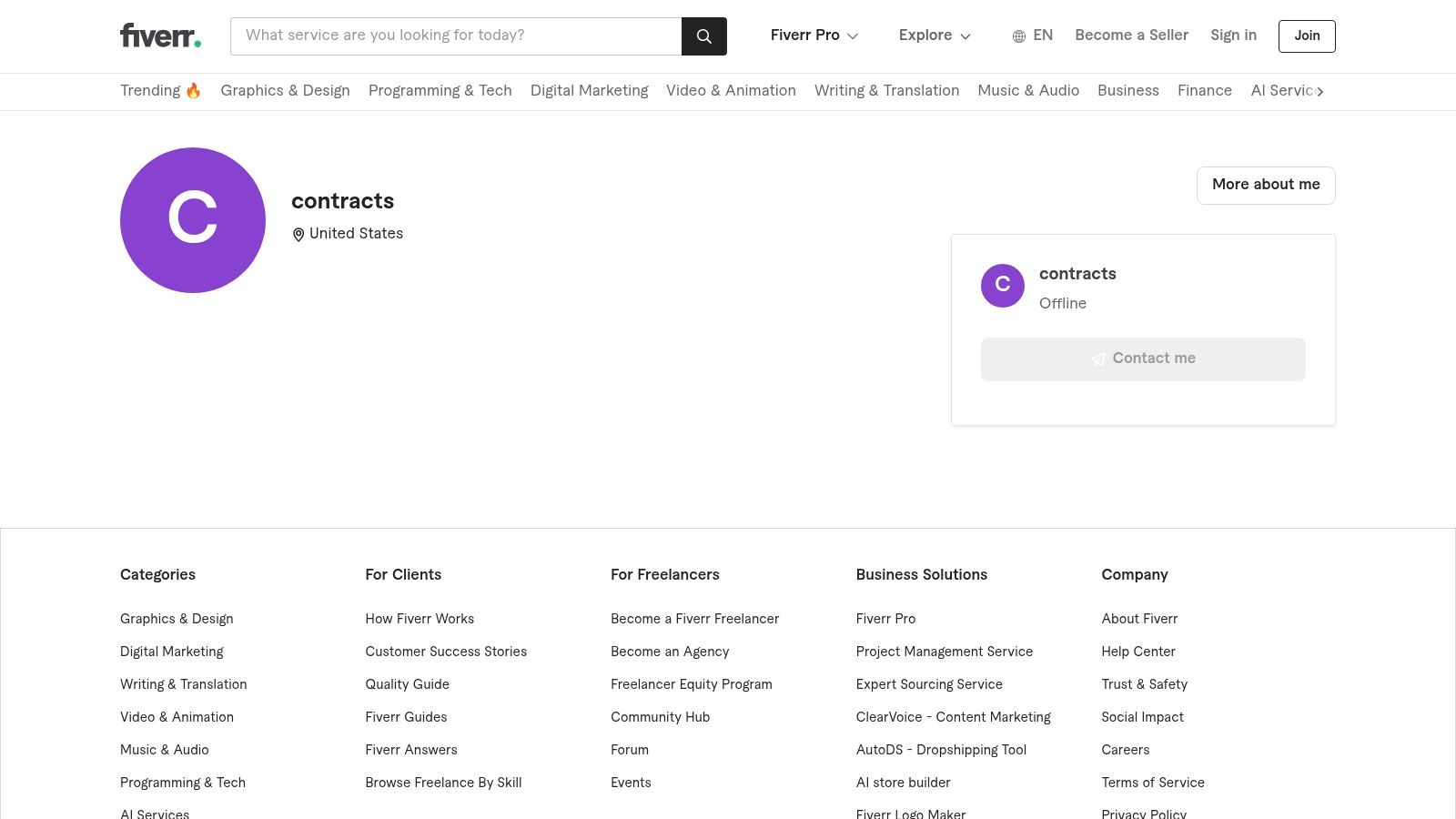Screen dimensions: 1456x819
Task: Open the How Fiverr Works page
Action: pos(420,620)
